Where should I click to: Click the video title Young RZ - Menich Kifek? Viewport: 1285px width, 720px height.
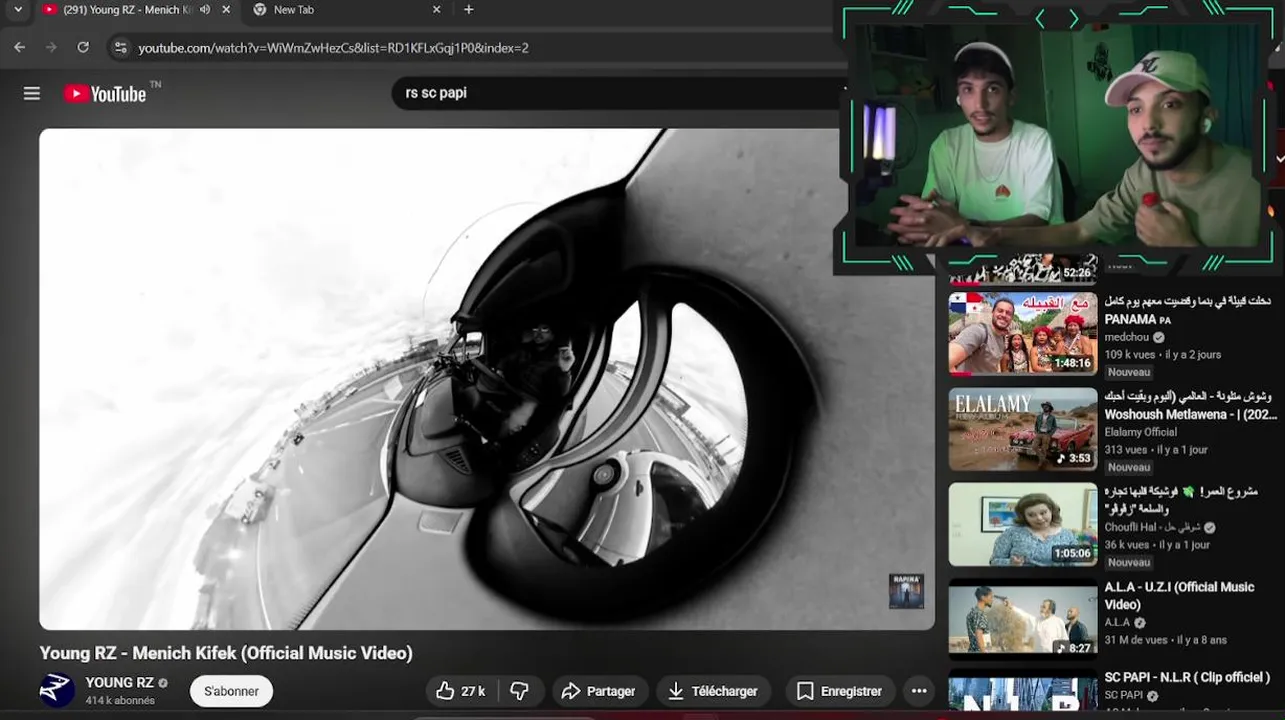pyautogui.click(x=226, y=653)
